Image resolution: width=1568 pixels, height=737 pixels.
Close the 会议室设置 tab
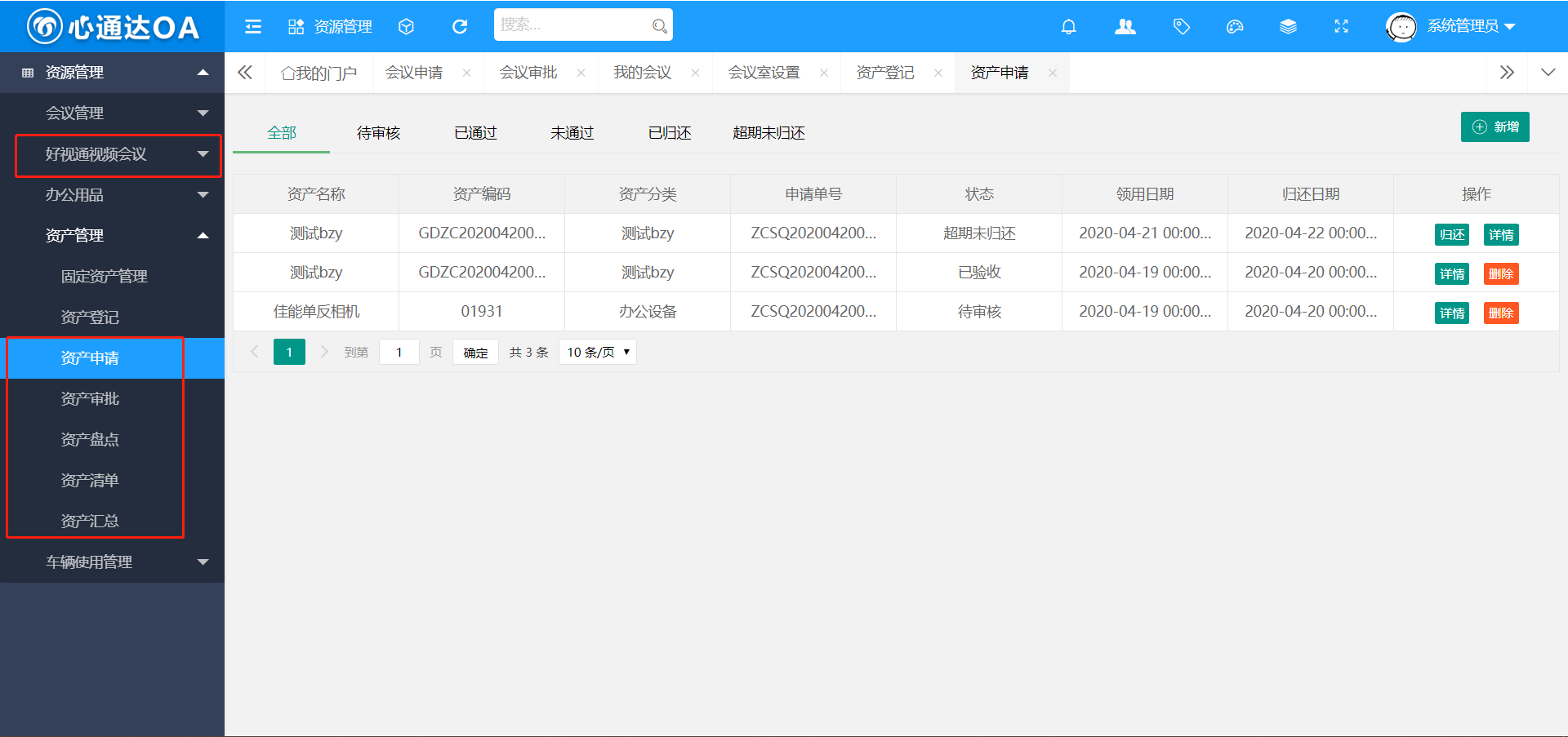pyautogui.click(x=824, y=73)
